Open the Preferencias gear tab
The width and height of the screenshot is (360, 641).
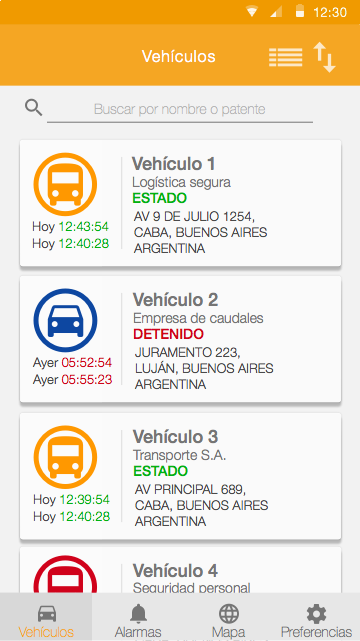316,617
